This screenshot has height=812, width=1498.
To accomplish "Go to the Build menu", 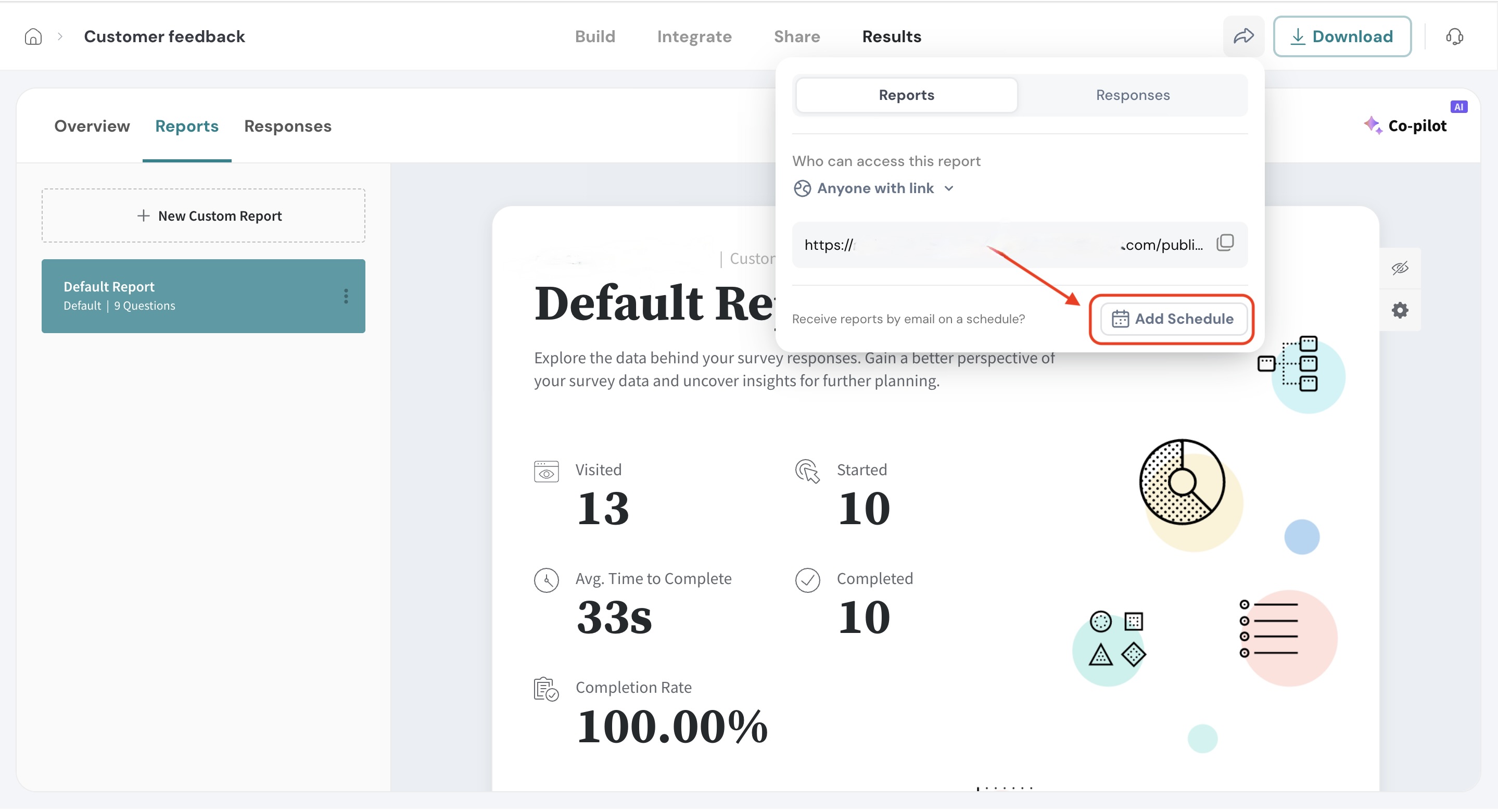I will (x=594, y=36).
